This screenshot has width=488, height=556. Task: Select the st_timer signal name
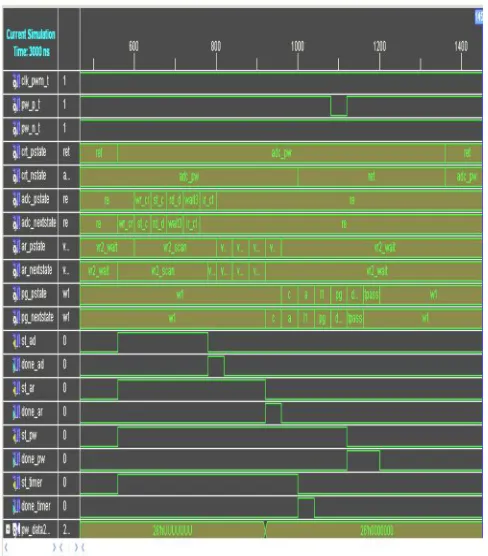tap(32, 483)
